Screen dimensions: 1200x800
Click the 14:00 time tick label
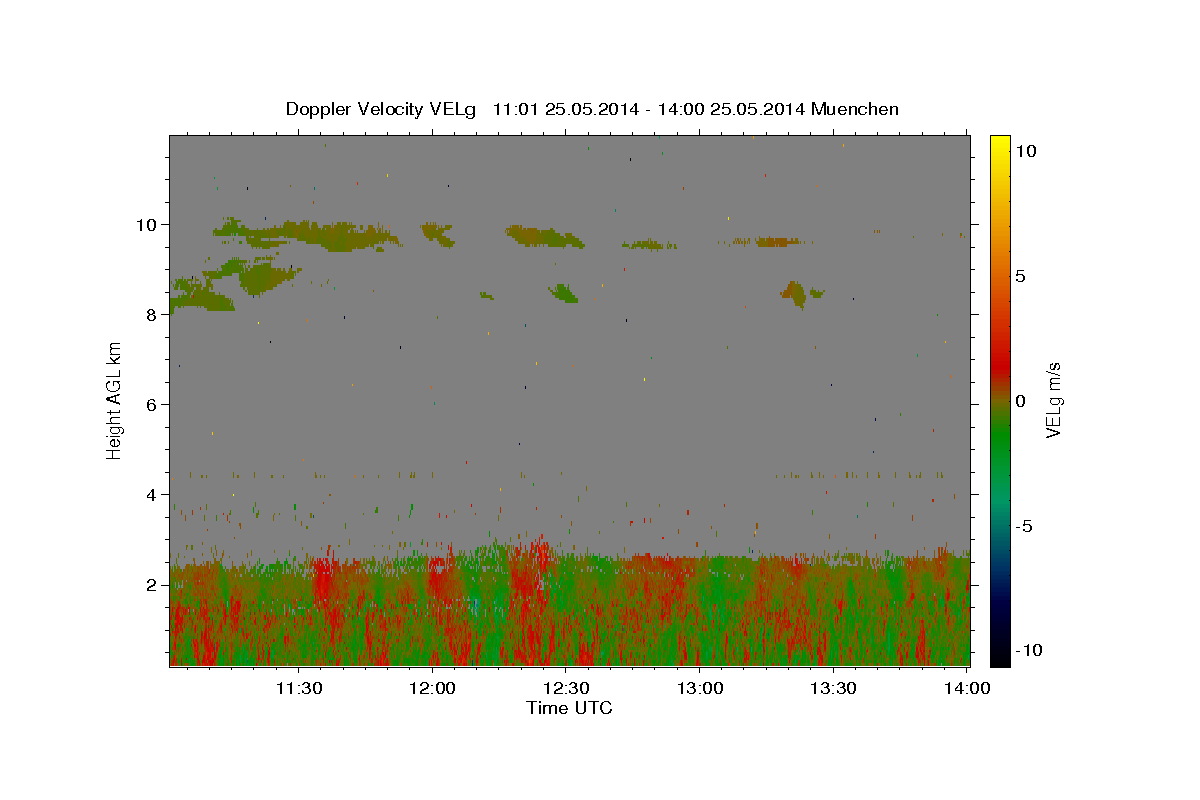967,688
